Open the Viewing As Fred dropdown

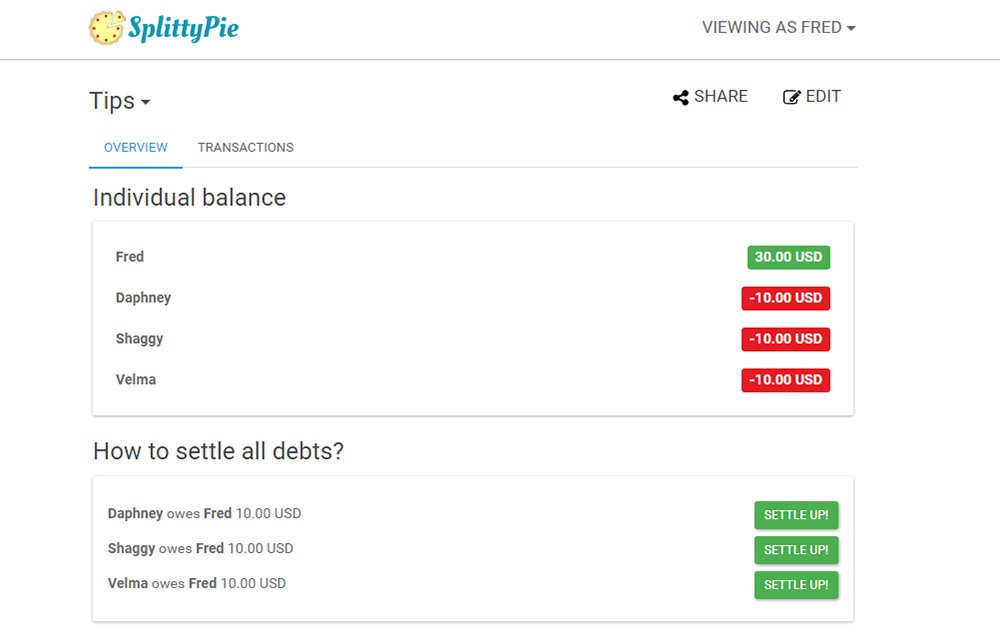point(779,27)
